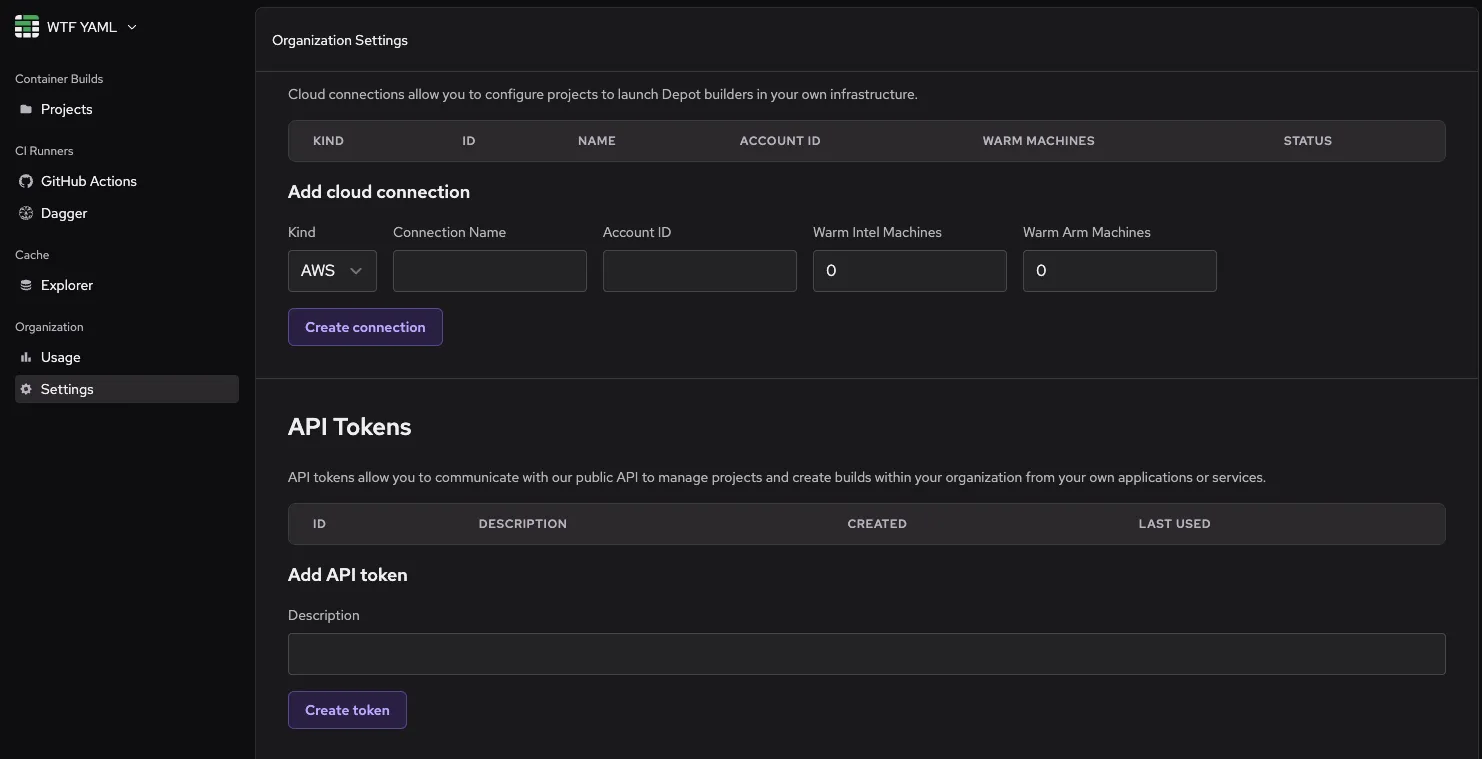Open the organization switcher chevron

pyautogui.click(x=131, y=26)
